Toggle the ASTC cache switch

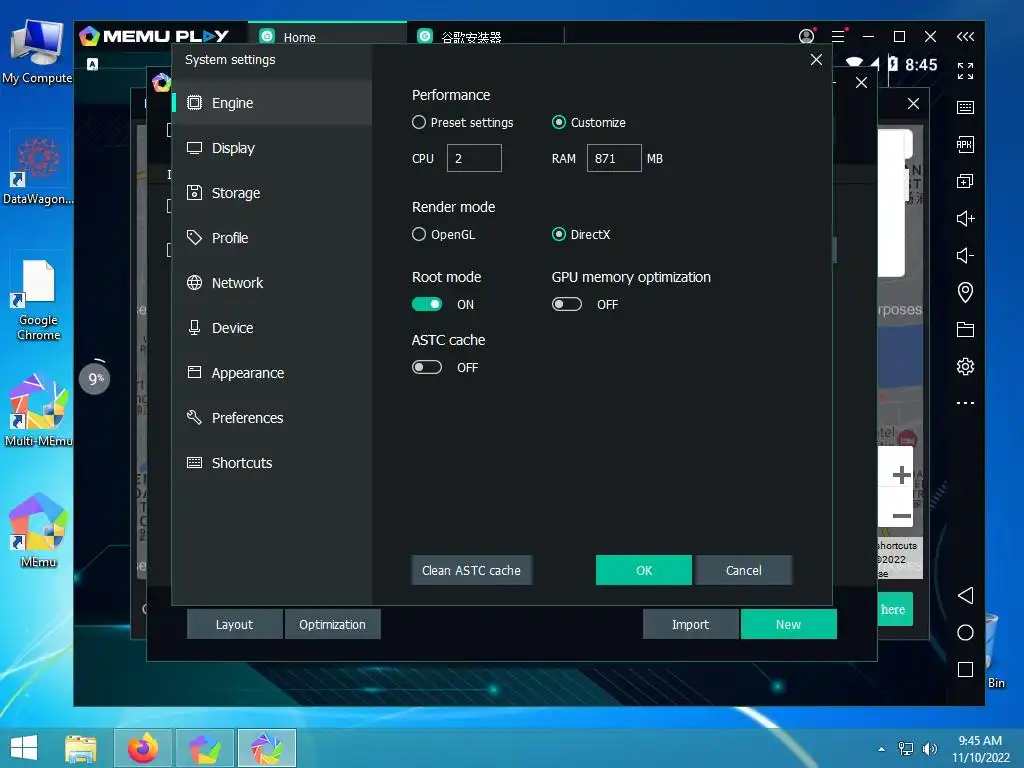[426, 368]
